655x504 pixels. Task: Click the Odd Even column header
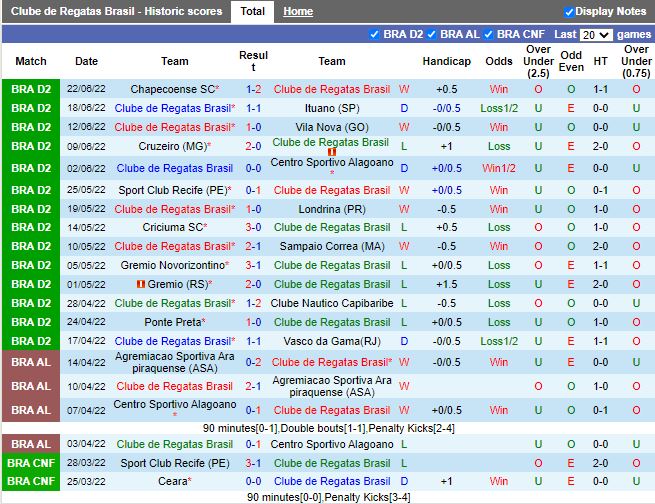pyautogui.click(x=571, y=61)
